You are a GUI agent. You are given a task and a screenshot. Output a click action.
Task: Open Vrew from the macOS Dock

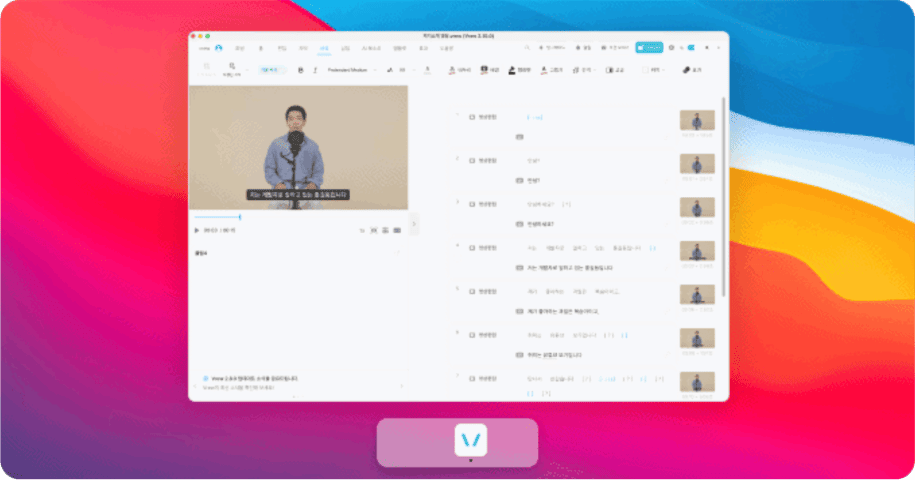click(470, 440)
